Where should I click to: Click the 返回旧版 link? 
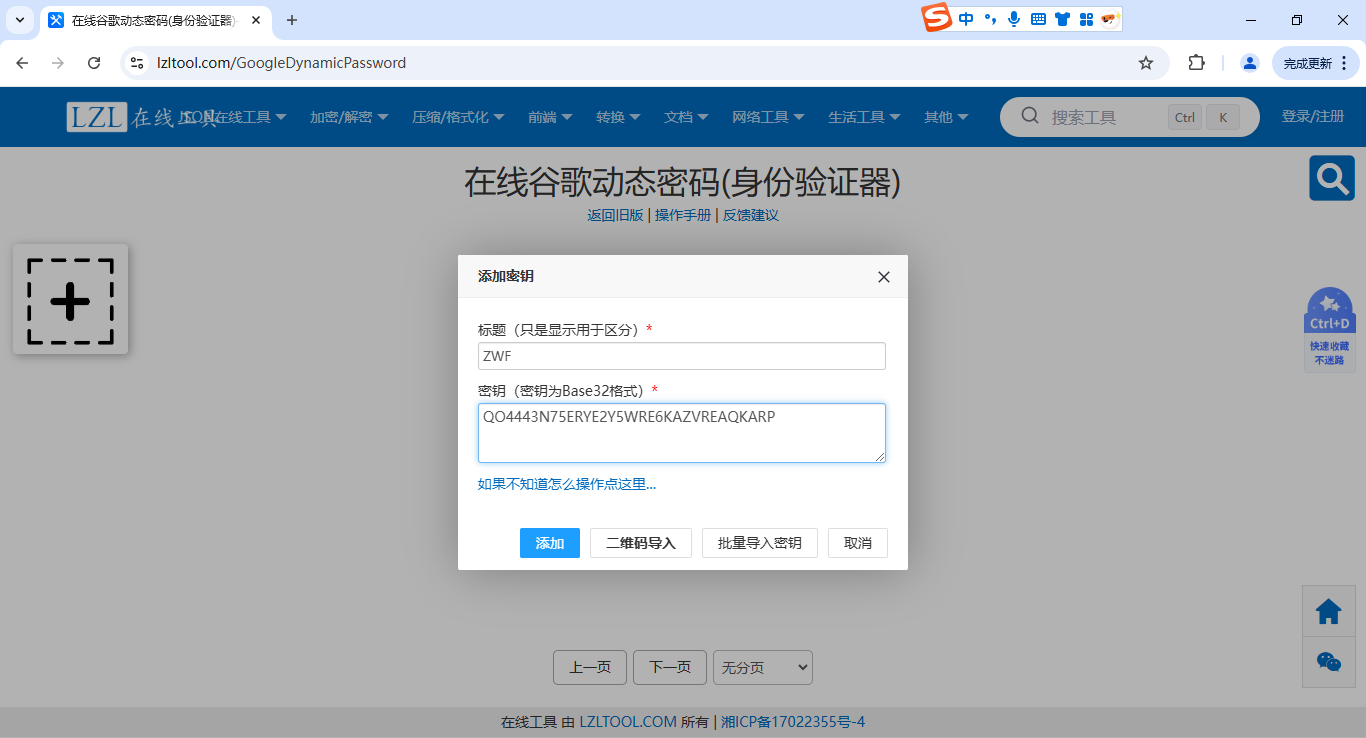coord(615,215)
